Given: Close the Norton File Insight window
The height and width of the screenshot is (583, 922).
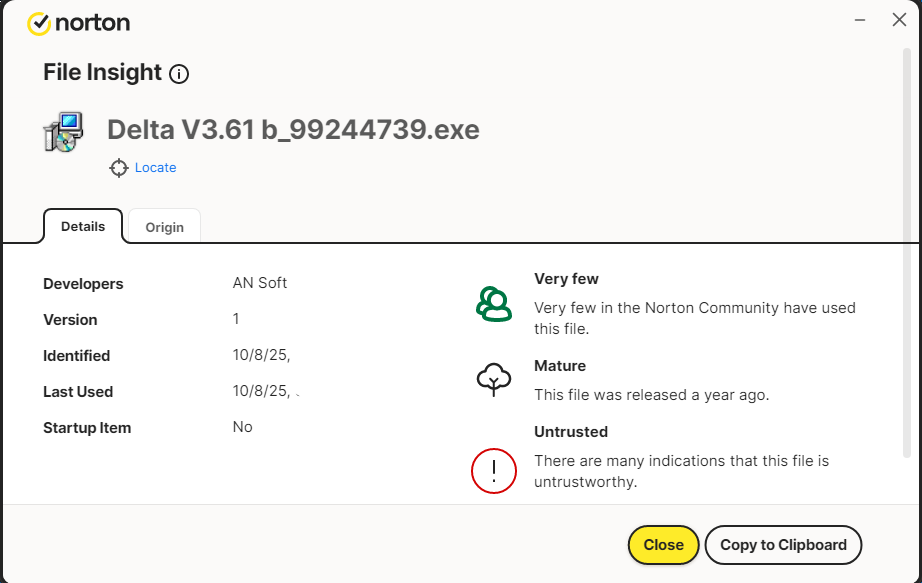Looking at the screenshot, I should [899, 20].
